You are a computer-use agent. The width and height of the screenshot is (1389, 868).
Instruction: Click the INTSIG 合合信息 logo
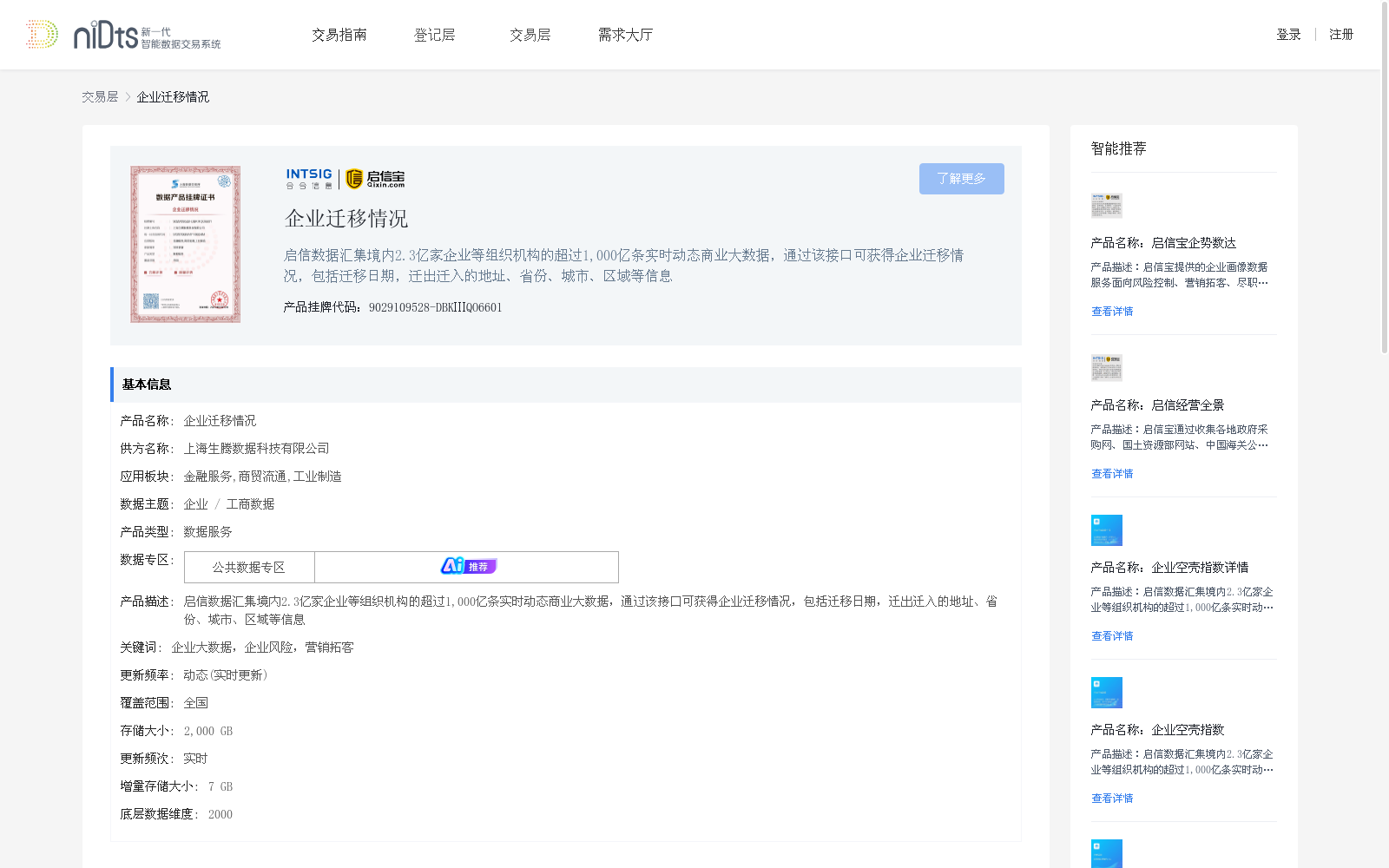coord(310,179)
